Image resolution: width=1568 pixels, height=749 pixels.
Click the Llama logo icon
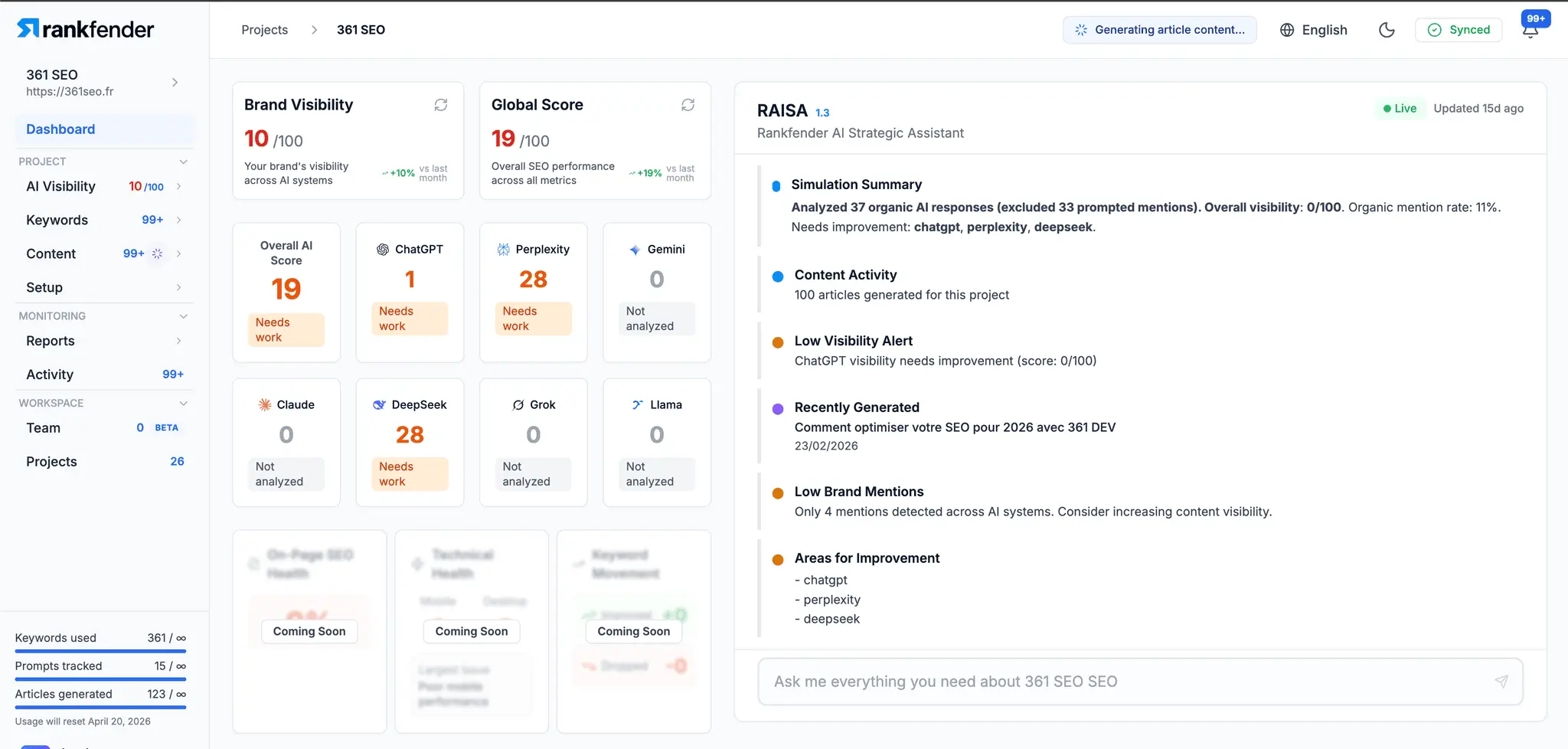(637, 405)
